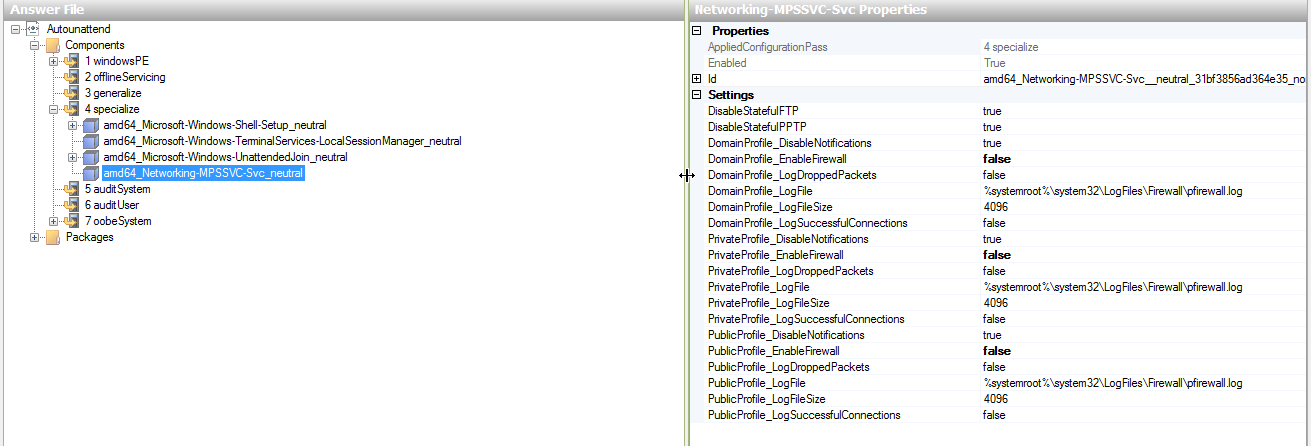Select the 2 offlineServicing pass icon

coord(71,77)
